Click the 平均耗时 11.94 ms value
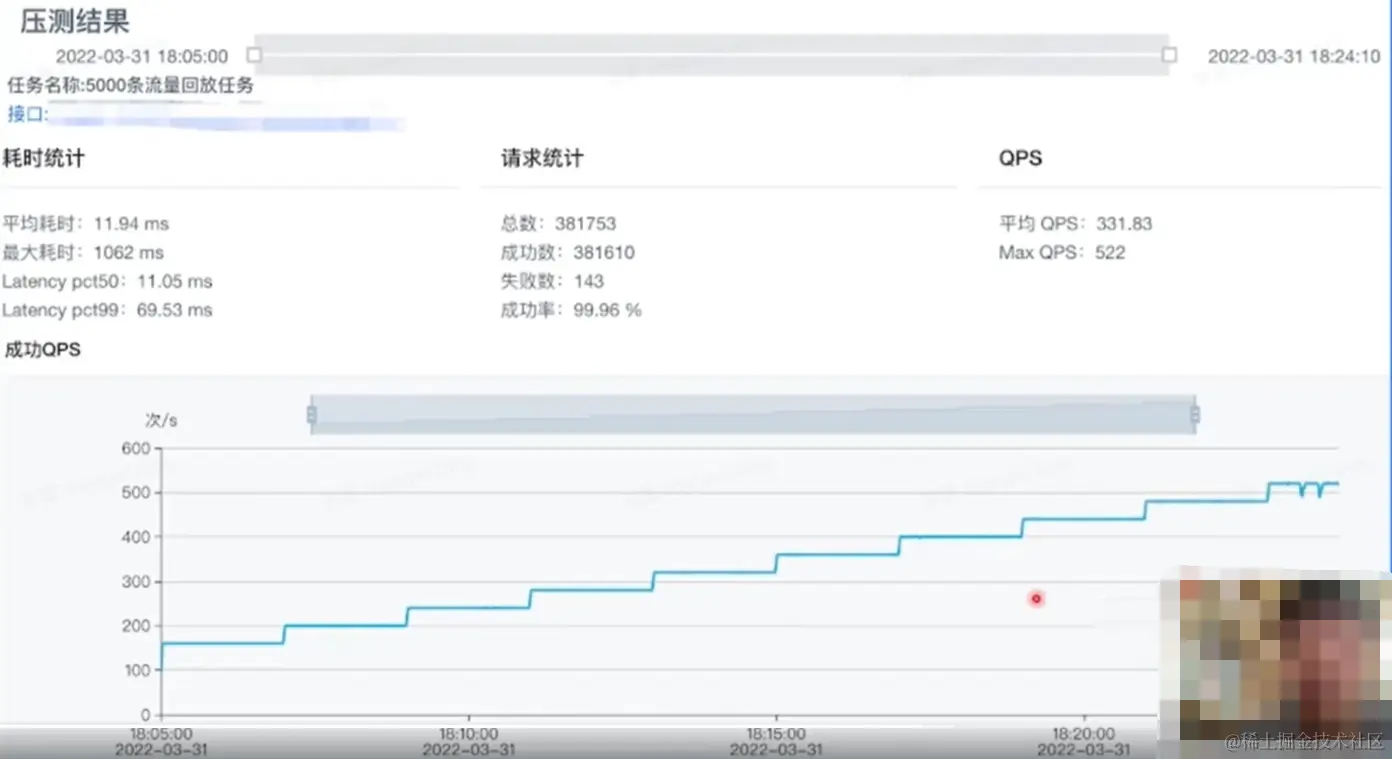The height and width of the screenshot is (759, 1392). [86, 224]
